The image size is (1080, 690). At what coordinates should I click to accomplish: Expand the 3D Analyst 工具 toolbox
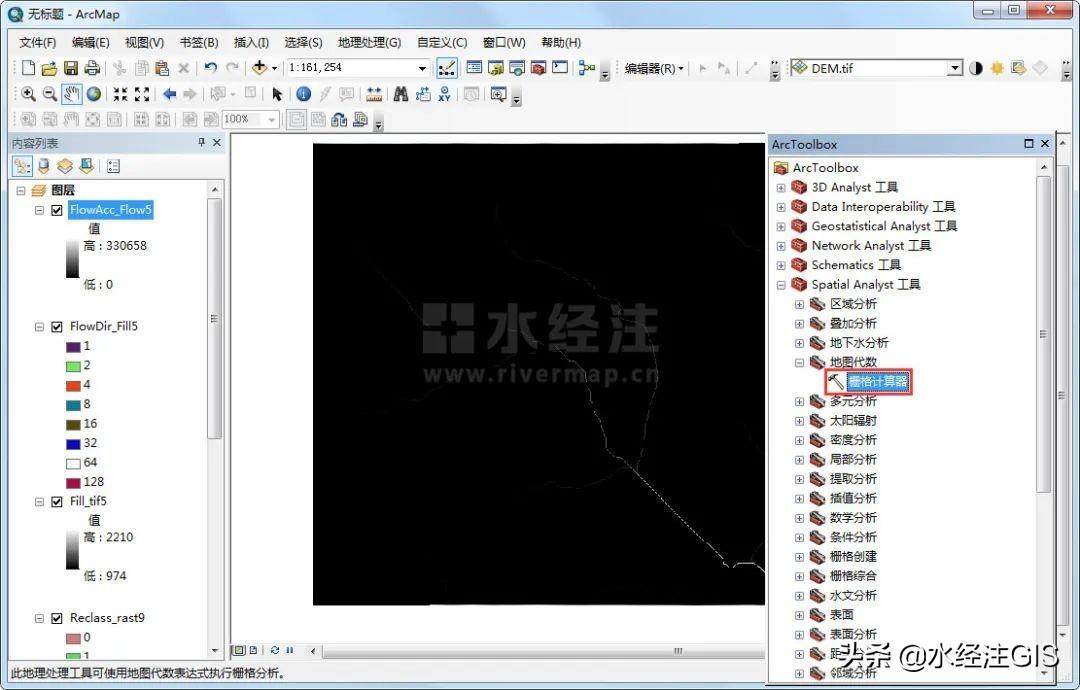click(x=781, y=187)
